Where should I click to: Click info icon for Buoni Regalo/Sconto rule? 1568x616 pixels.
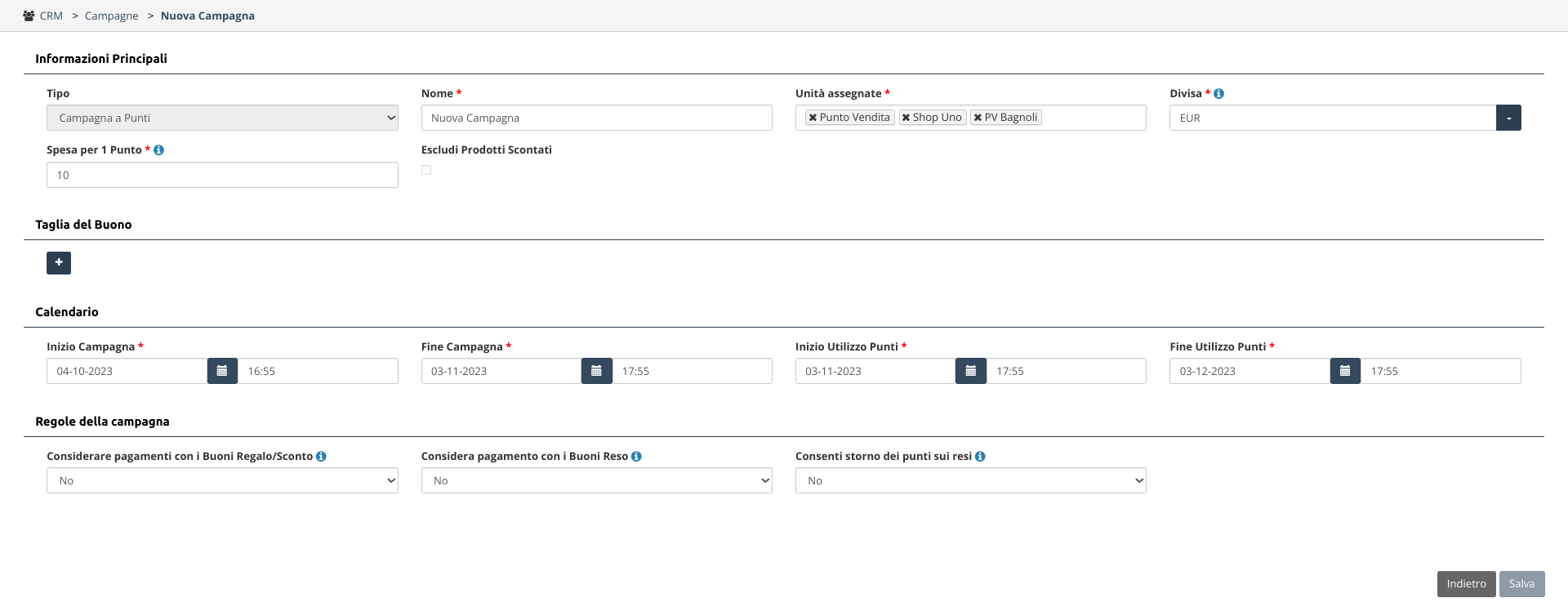coord(321,457)
